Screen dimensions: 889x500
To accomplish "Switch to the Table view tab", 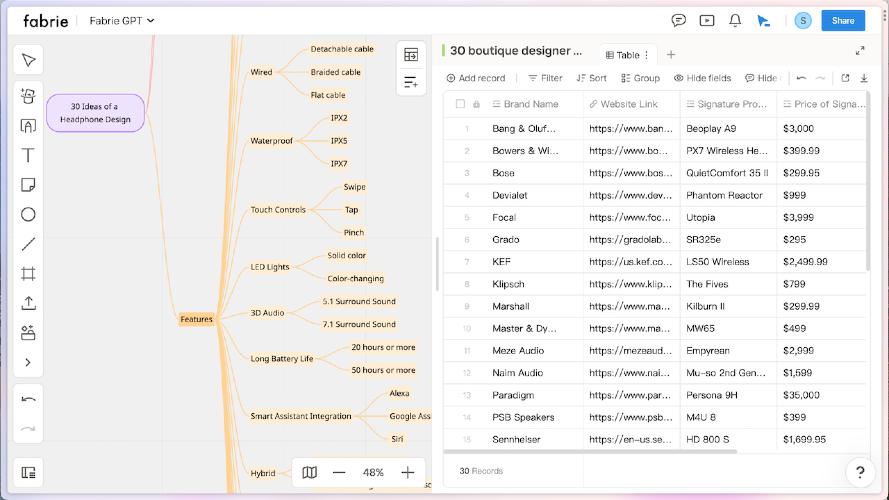I will click(626, 55).
